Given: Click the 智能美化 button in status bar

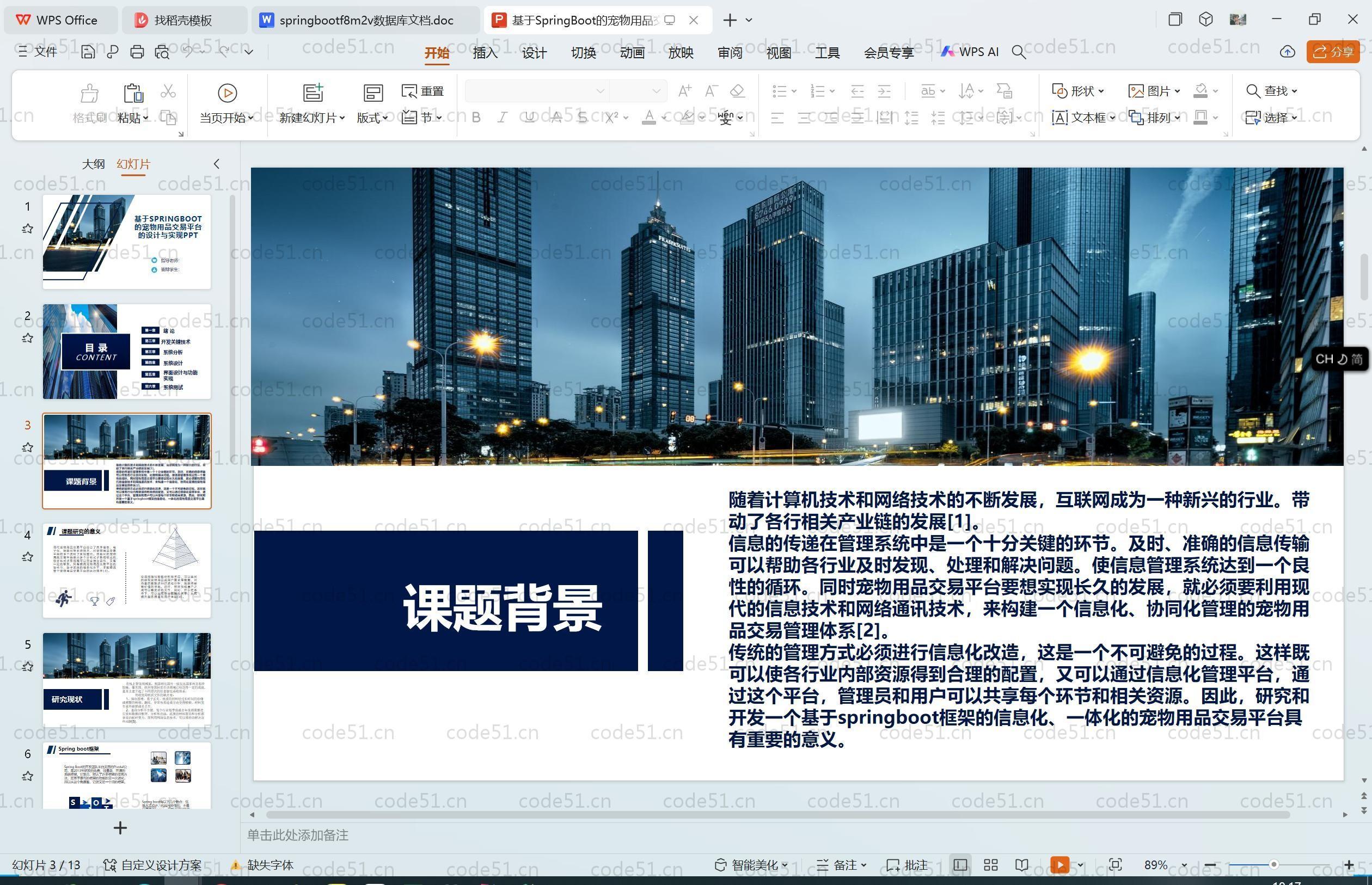Looking at the screenshot, I should (x=751, y=865).
